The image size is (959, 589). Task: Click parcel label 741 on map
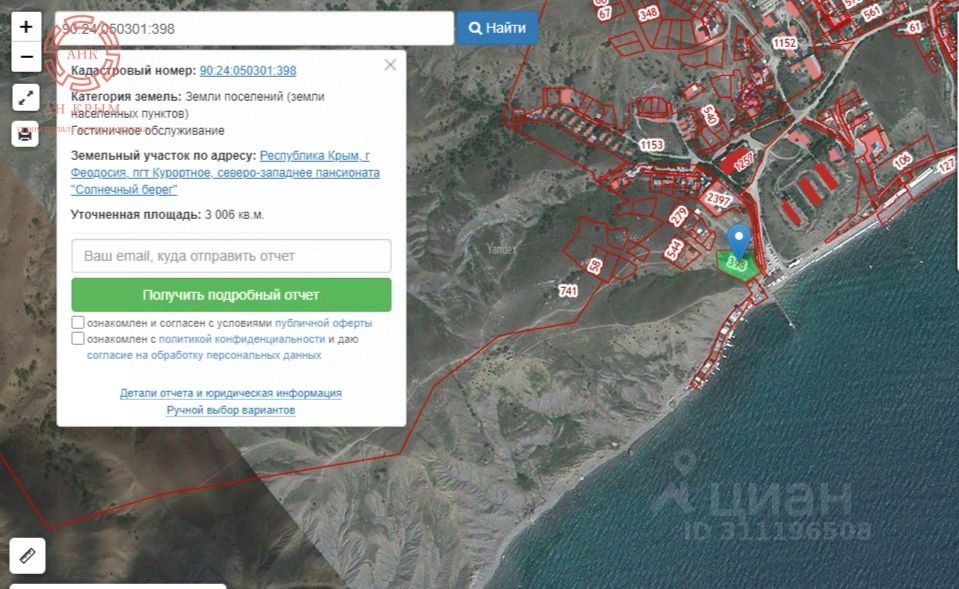(x=568, y=291)
